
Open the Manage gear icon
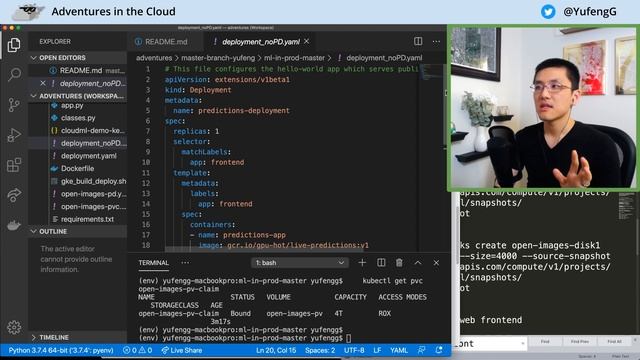pyautogui.click(x=14, y=327)
